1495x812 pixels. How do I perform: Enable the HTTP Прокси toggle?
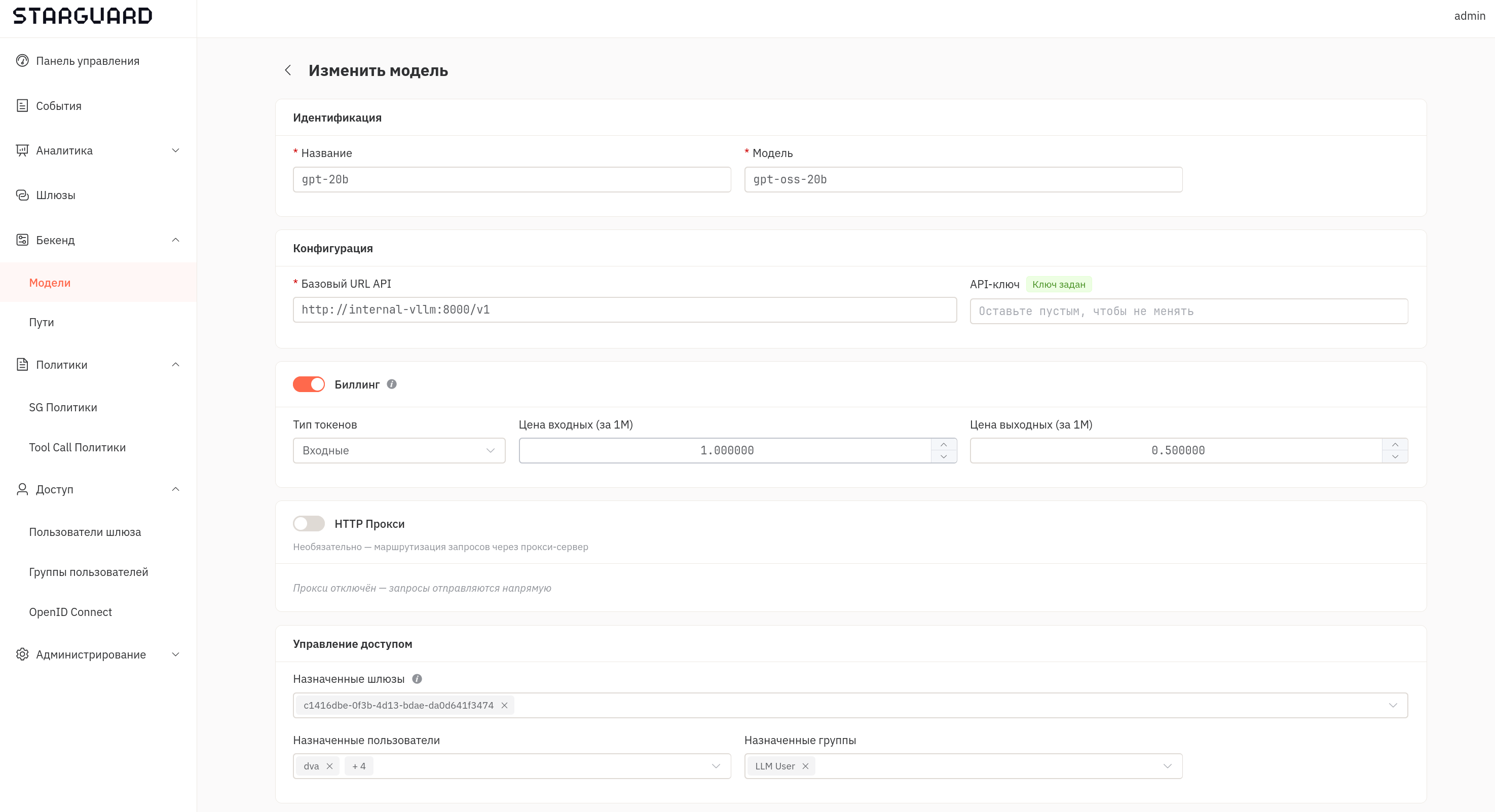pyautogui.click(x=309, y=524)
